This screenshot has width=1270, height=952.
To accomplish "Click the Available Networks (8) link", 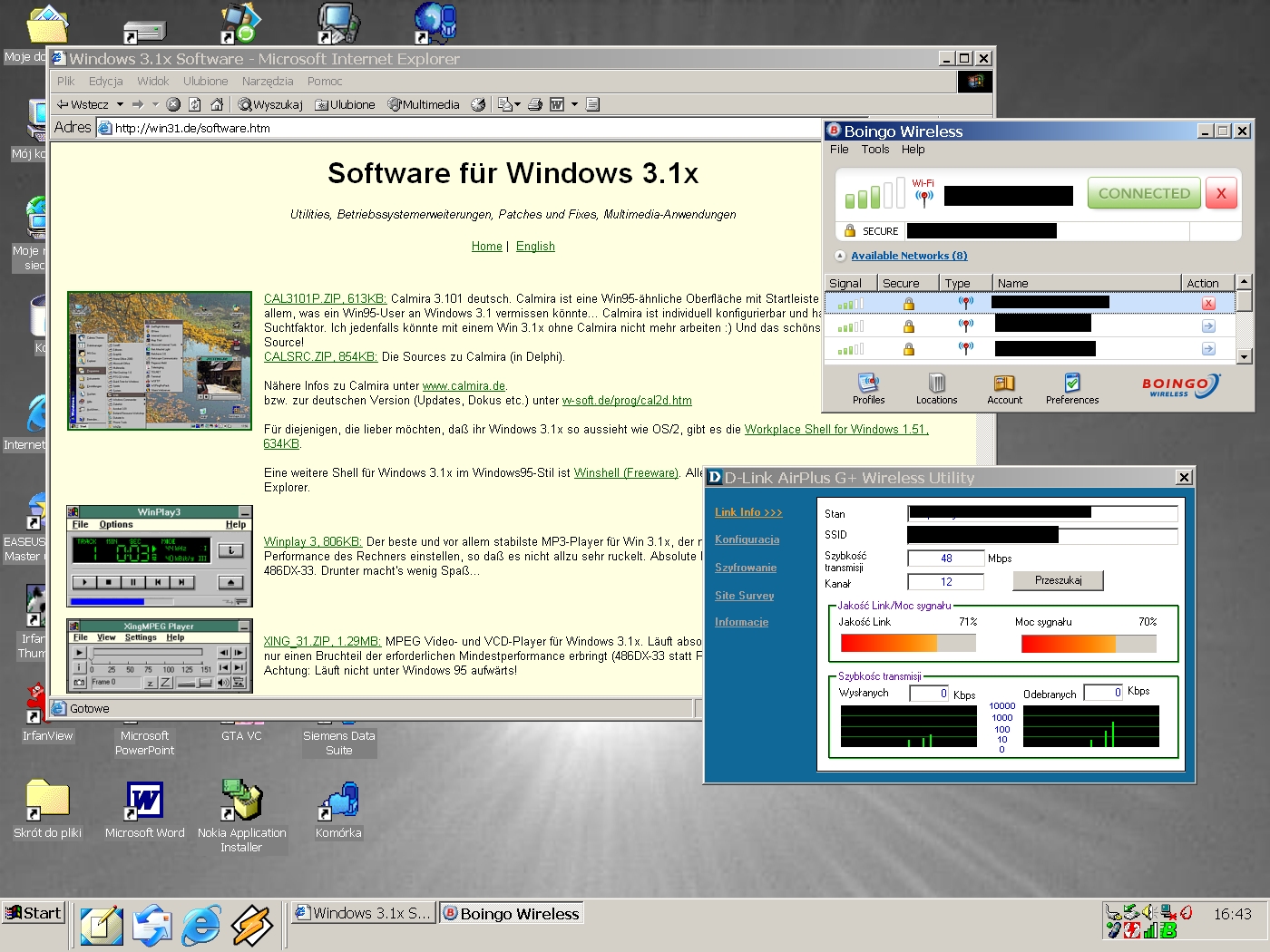I will click(909, 256).
